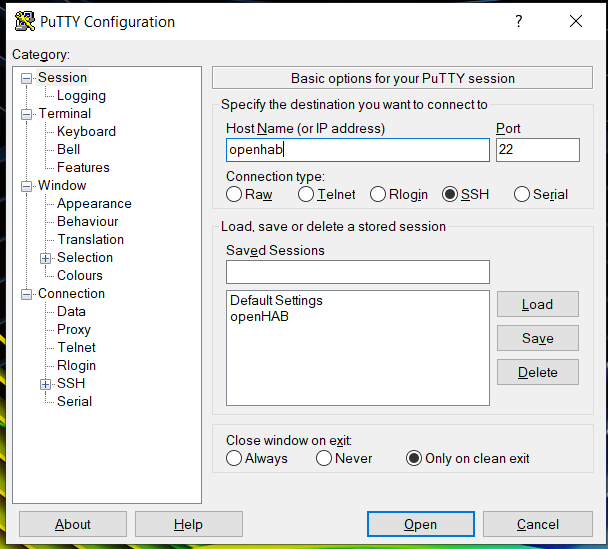Click the PuTTY icon in the title bar
The image size is (608, 549).
pyautogui.click(x=25, y=21)
